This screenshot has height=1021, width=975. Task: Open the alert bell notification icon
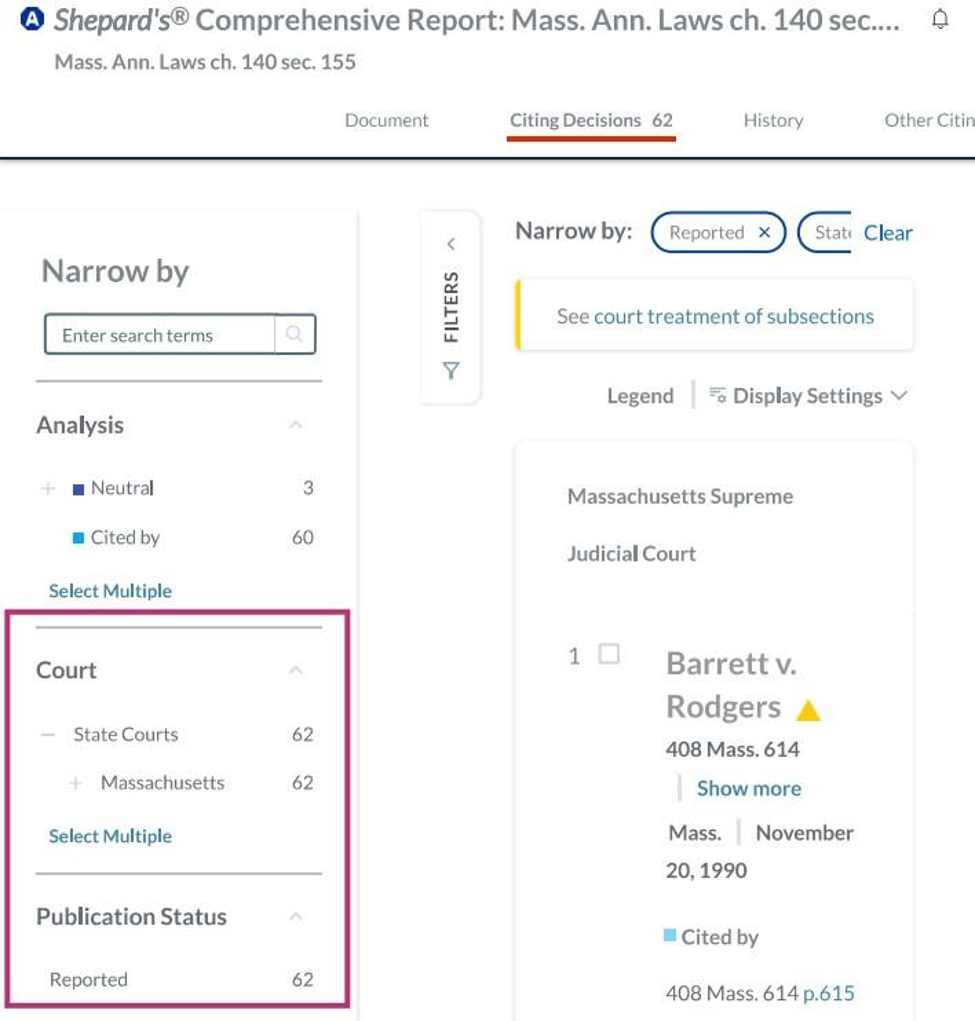[940, 19]
